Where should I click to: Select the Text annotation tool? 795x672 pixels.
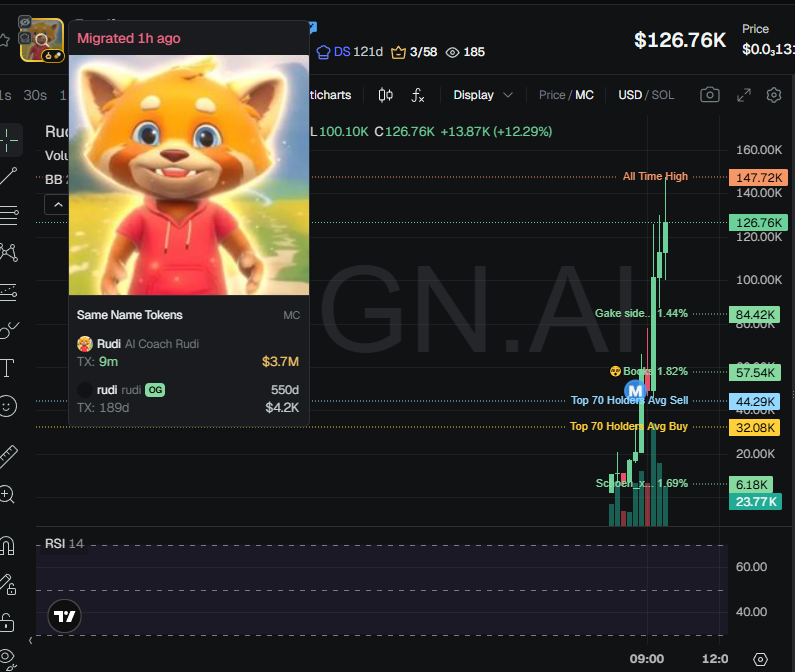pyautogui.click(x=7, y=368)
